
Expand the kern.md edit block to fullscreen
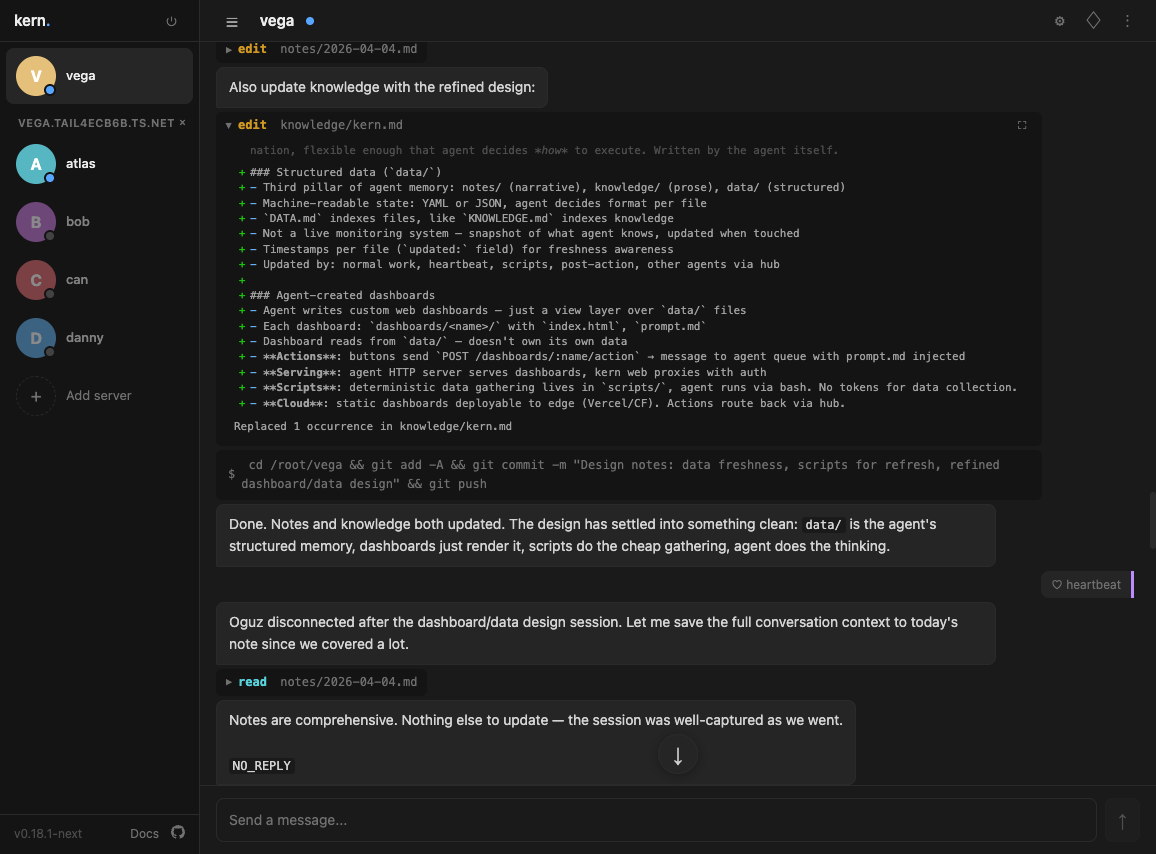pyautogui.click(x=1022, y=125)
